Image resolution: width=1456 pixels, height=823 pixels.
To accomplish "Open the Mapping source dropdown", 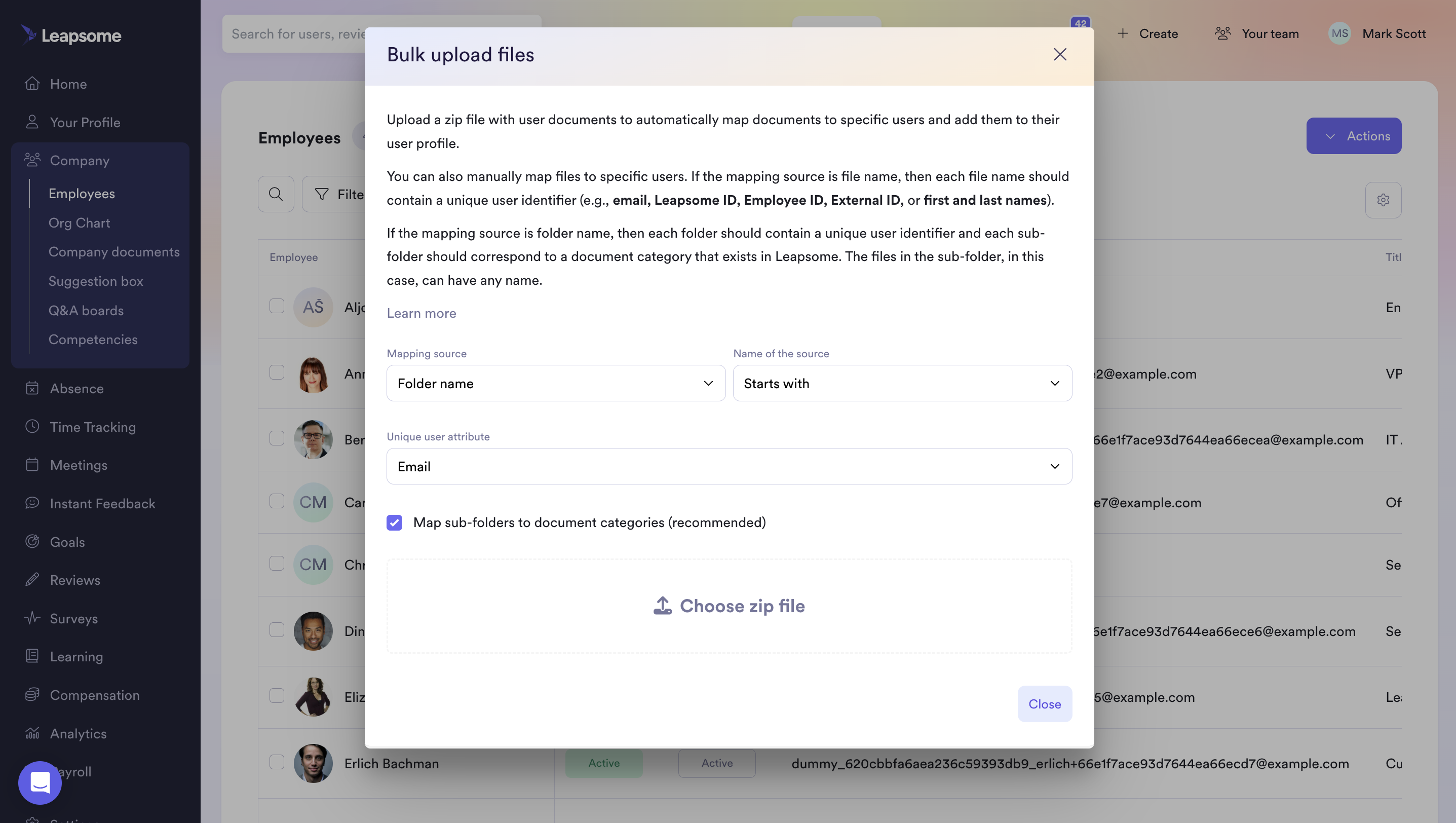I will tap(556, 383).
